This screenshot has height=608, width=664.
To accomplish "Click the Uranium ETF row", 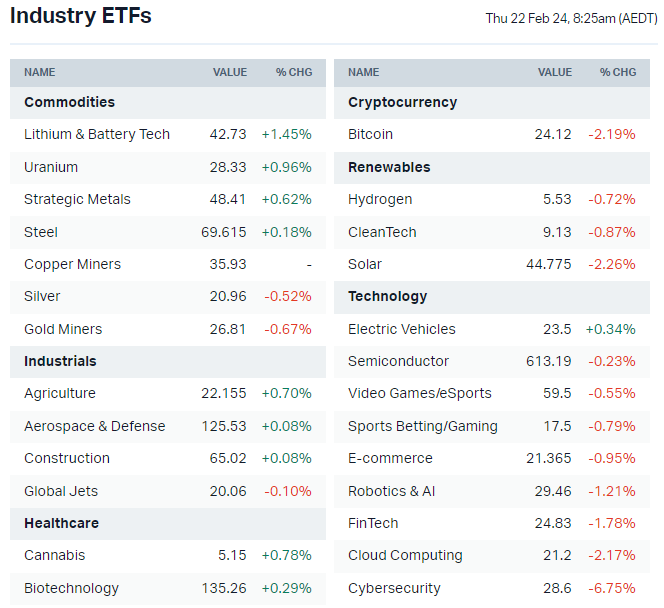I will (51, 167).
